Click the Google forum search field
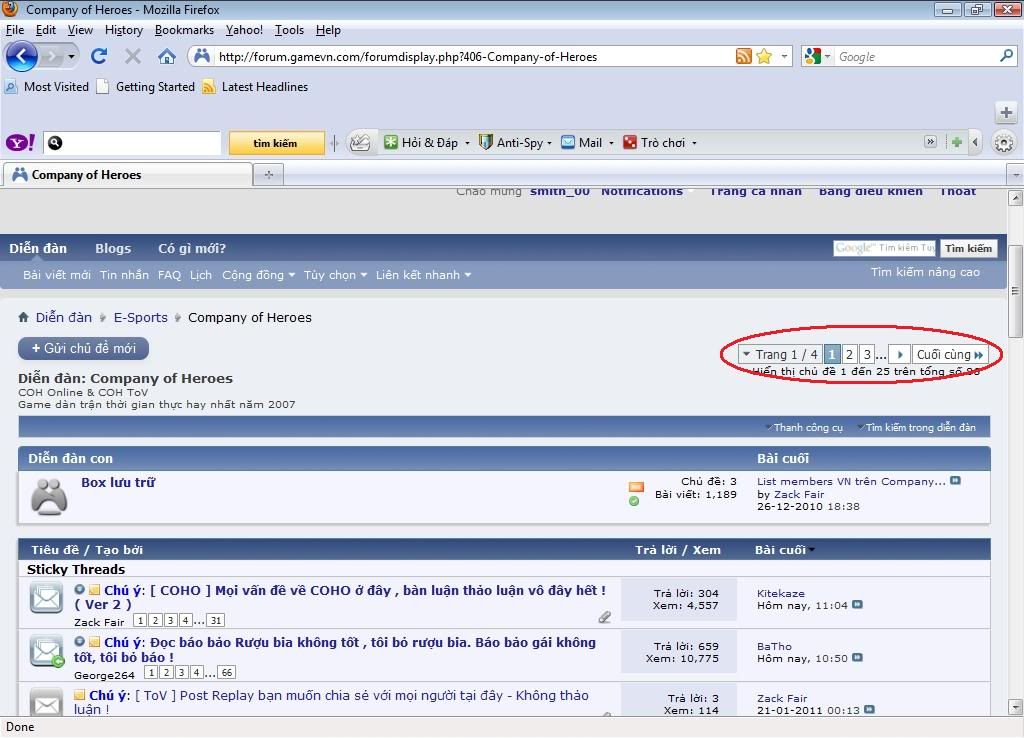The image size is (1024, 738). 884,248
